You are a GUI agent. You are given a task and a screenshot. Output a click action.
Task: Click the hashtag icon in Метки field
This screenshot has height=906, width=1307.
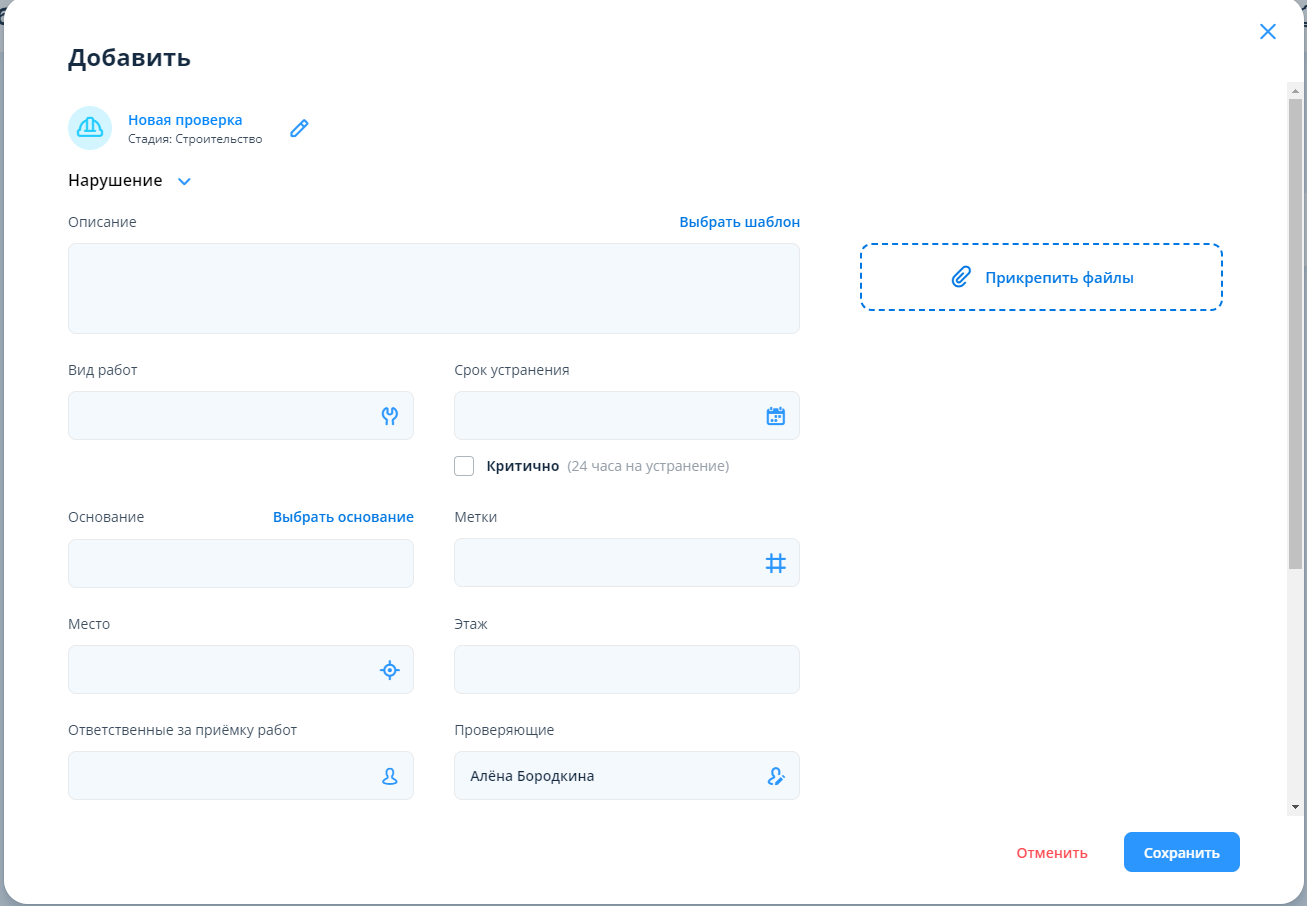(x=775, y=563)
